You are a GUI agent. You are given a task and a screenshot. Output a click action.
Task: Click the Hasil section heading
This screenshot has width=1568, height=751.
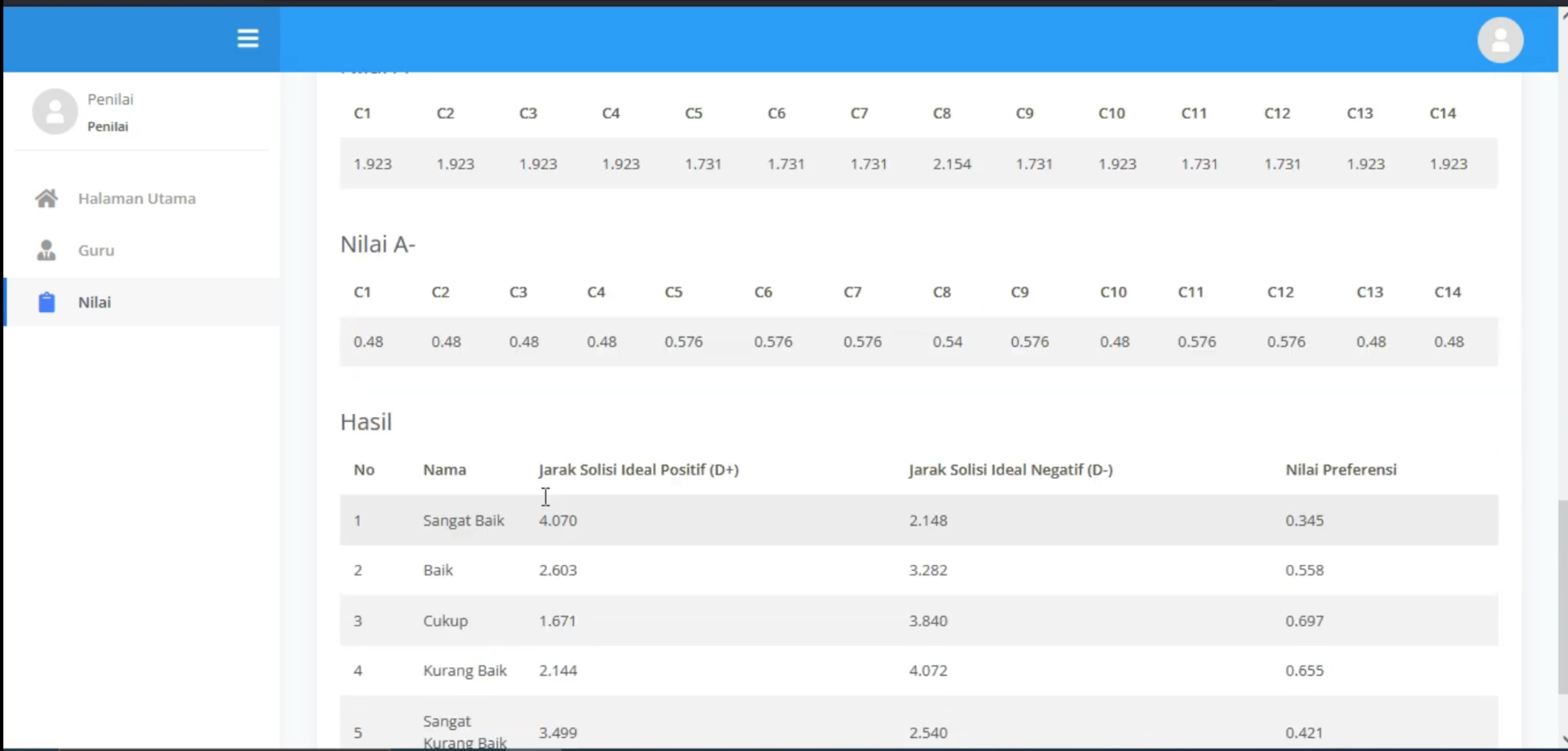coord(366,422)
